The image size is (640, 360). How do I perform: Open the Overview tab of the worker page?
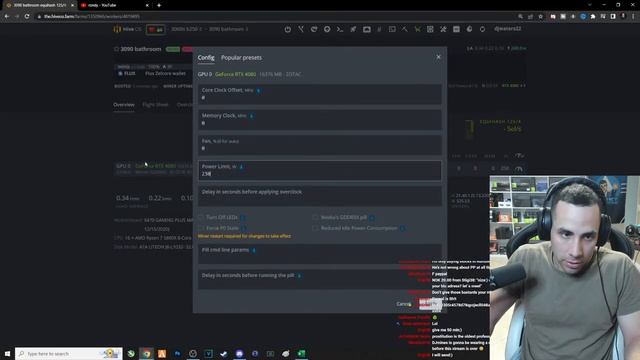124,105
